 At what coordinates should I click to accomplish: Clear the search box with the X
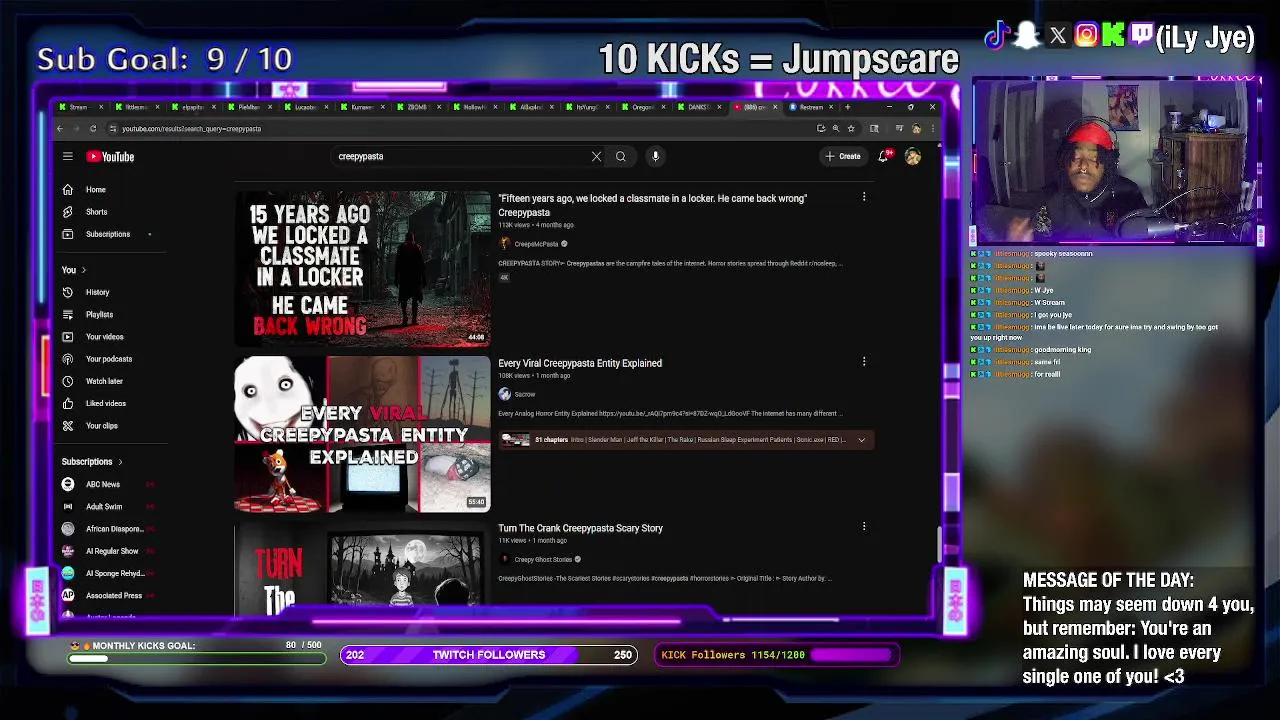pos(596,156)
